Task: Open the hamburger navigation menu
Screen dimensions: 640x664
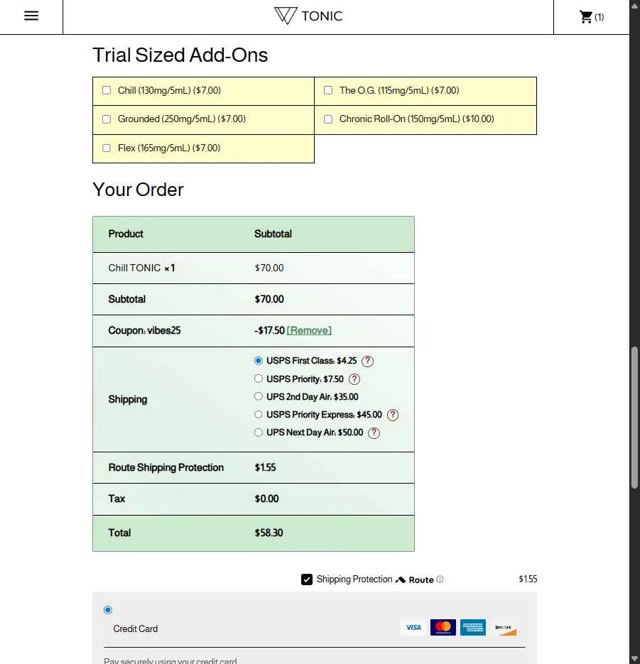Action: tap(31, 16)
